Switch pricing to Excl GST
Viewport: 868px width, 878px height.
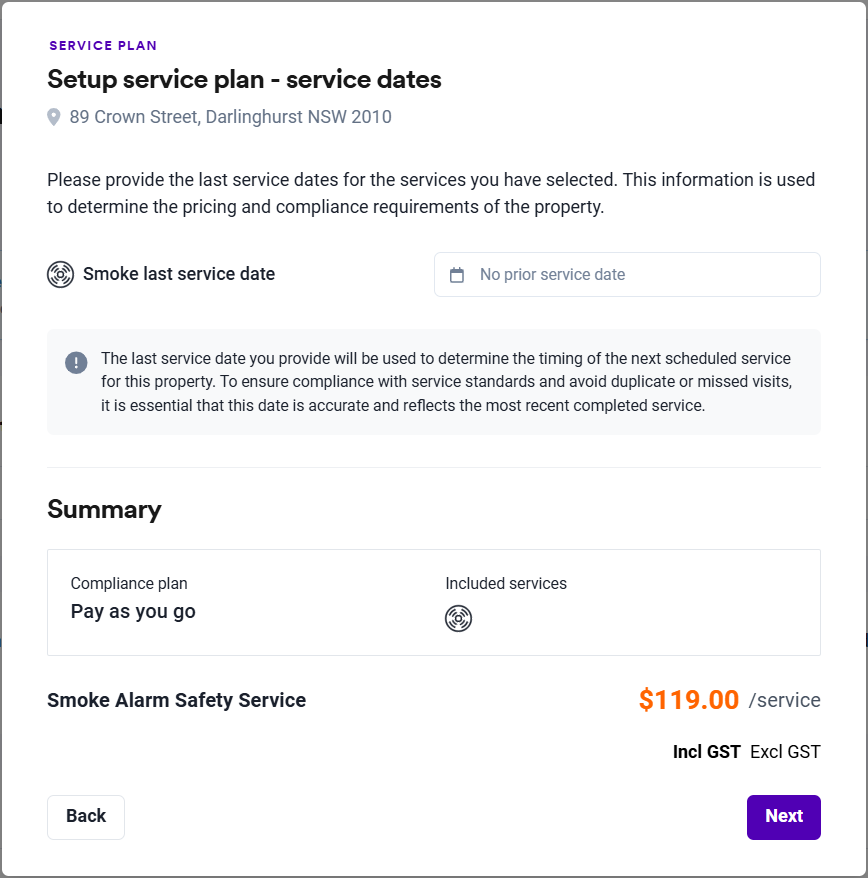pyautogui.click(x=785, y=752)
